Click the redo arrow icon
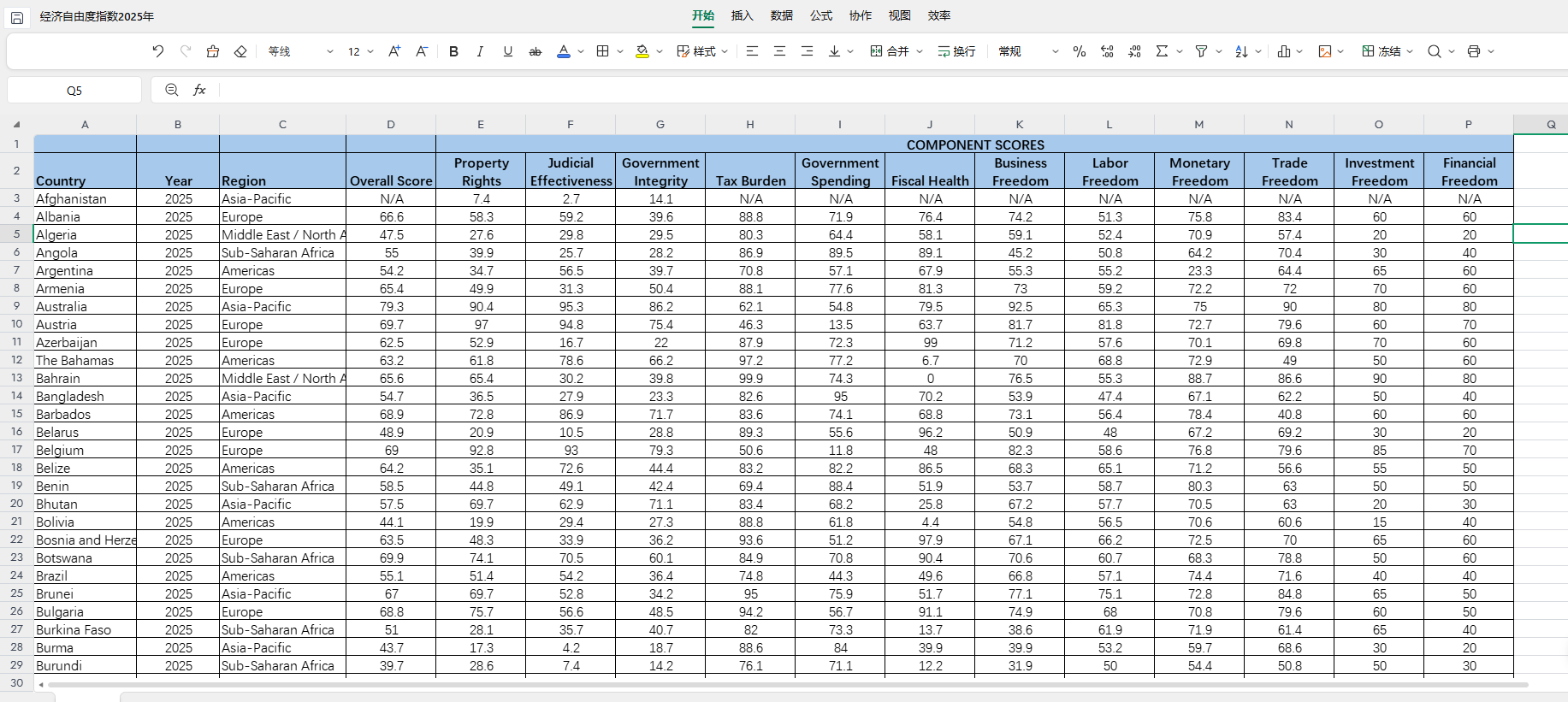The image size is (1568, 702). coord(186,51)
